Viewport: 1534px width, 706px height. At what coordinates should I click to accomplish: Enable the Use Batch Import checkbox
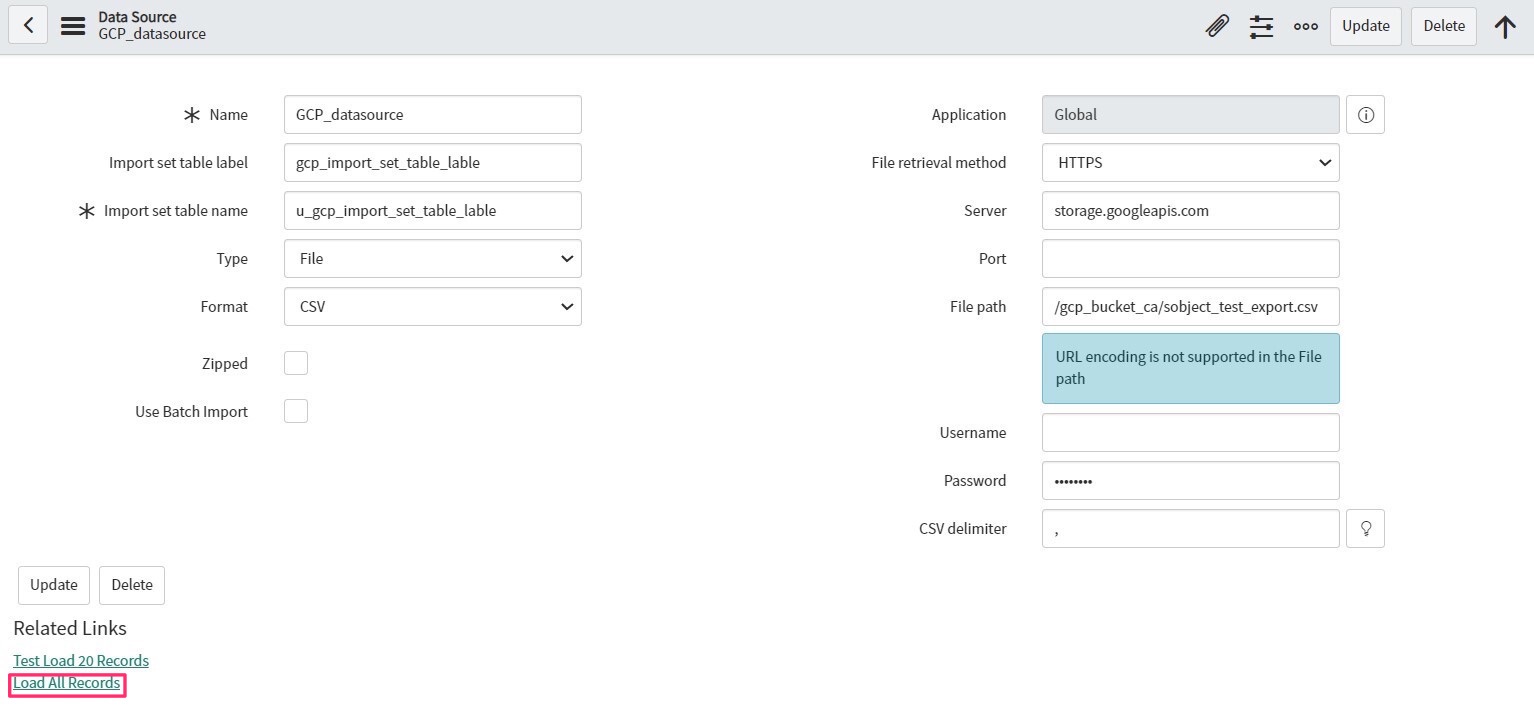click(295, 410)
